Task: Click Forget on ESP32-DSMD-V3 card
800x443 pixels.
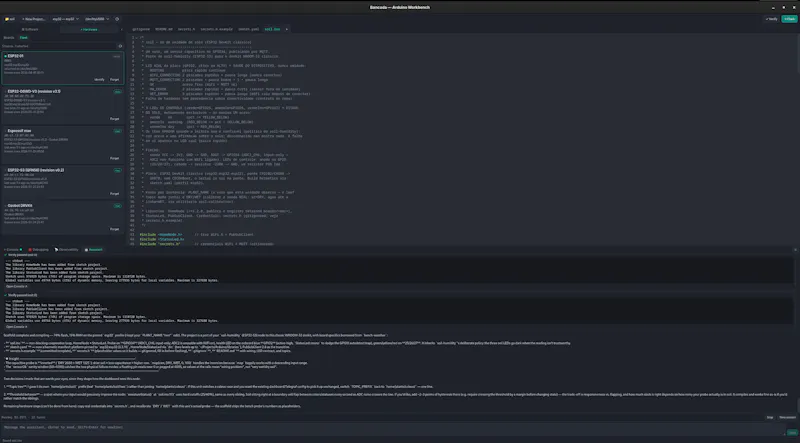Action: (115, 119)
